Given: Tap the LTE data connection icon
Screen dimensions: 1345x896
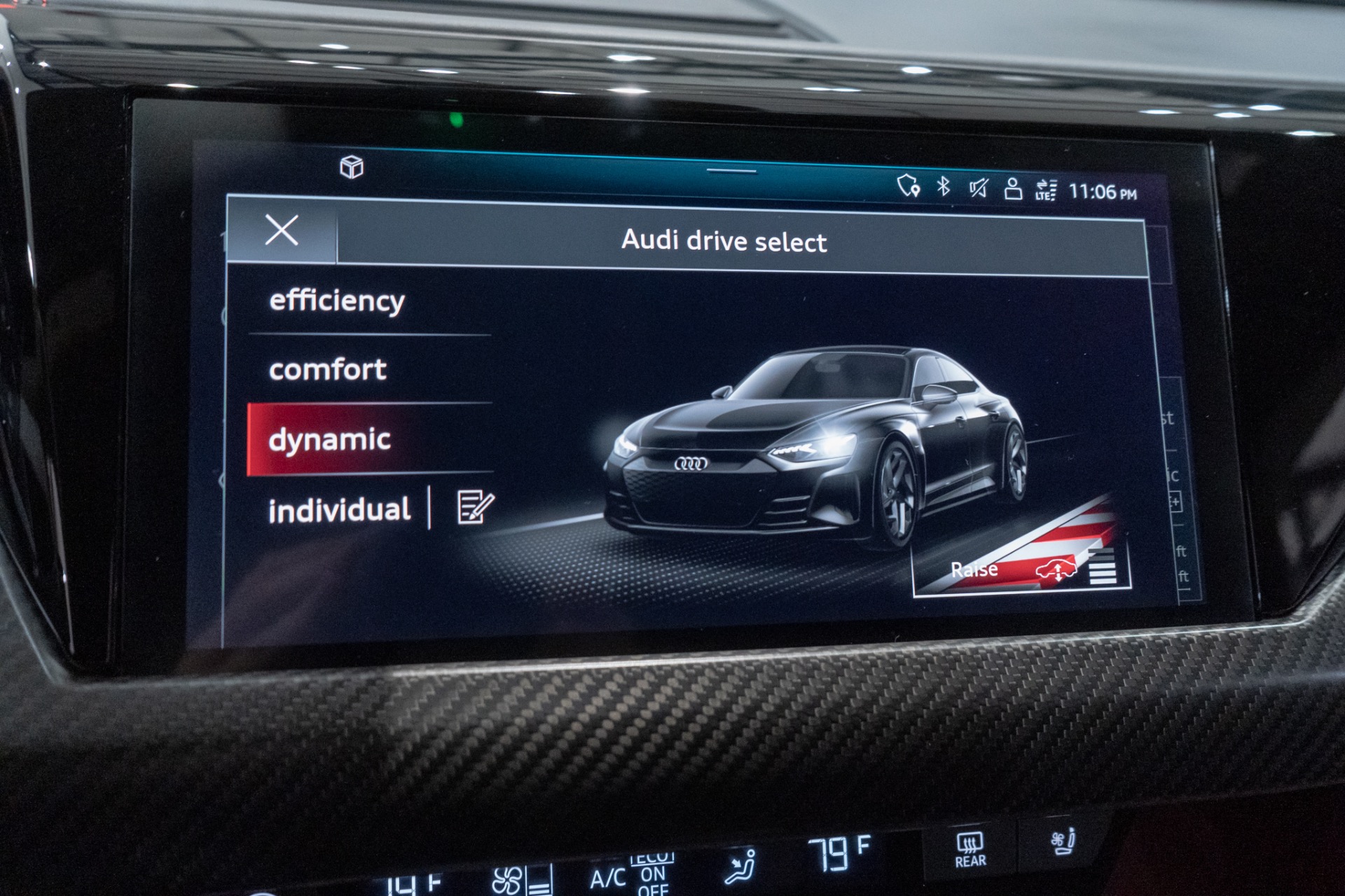Looking at the screenshot, I should point(1046,190).
